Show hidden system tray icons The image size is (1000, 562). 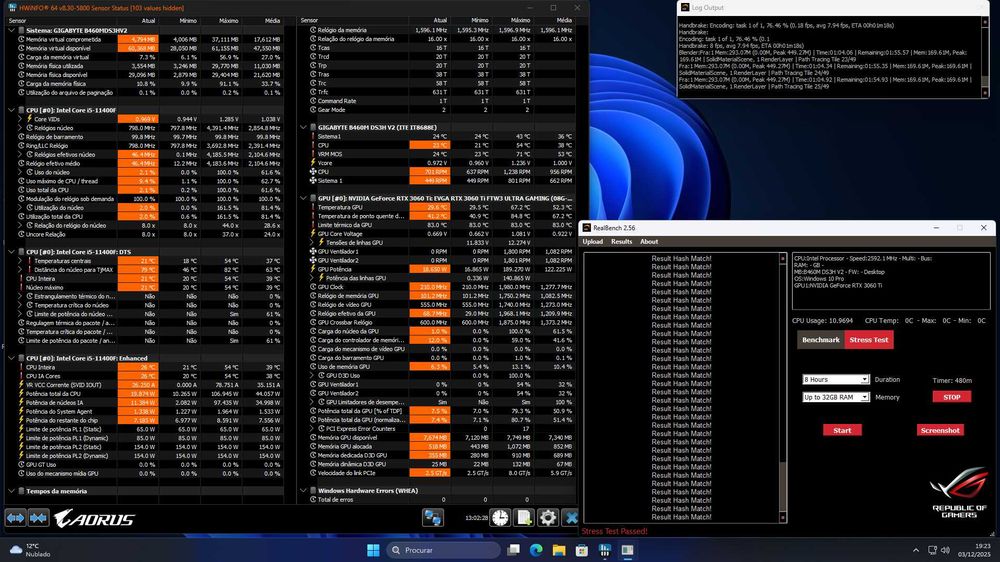(x=916, y=550)
